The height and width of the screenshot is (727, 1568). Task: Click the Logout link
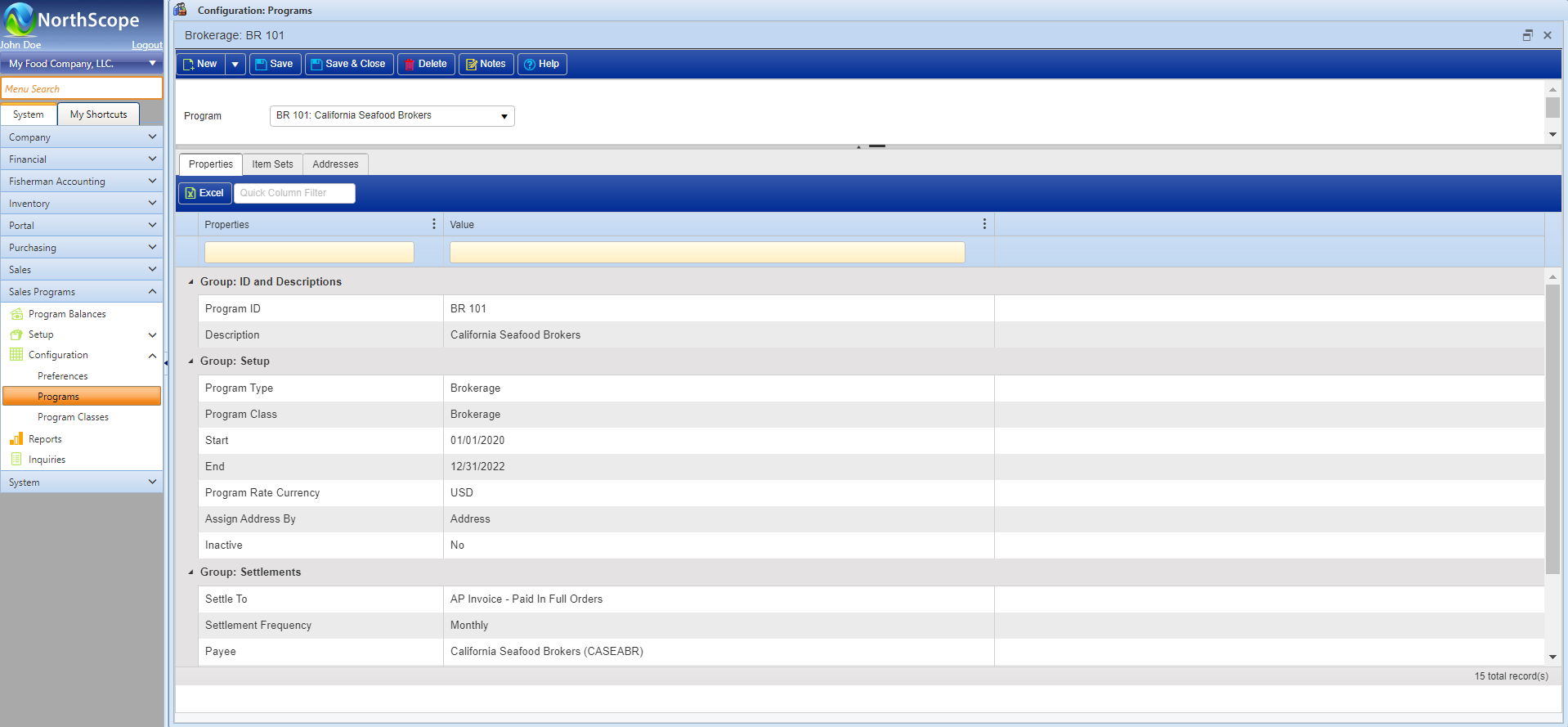click(x=147, y=46)
